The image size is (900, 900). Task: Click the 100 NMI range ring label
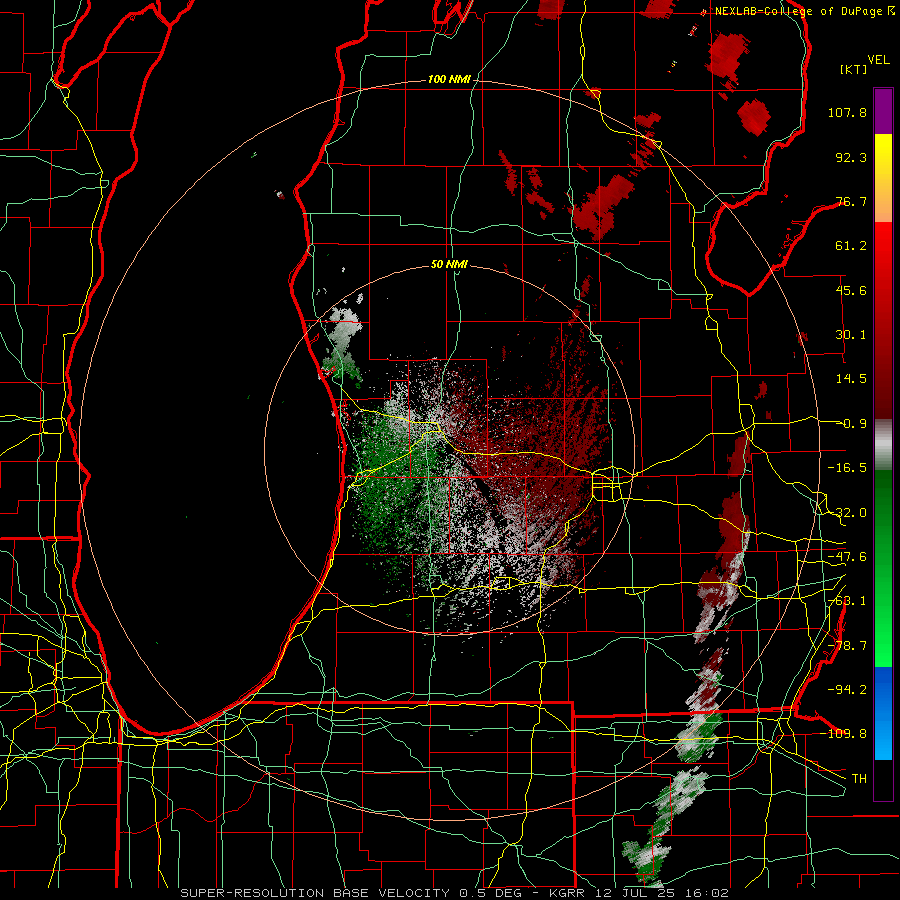click(449, 79)
